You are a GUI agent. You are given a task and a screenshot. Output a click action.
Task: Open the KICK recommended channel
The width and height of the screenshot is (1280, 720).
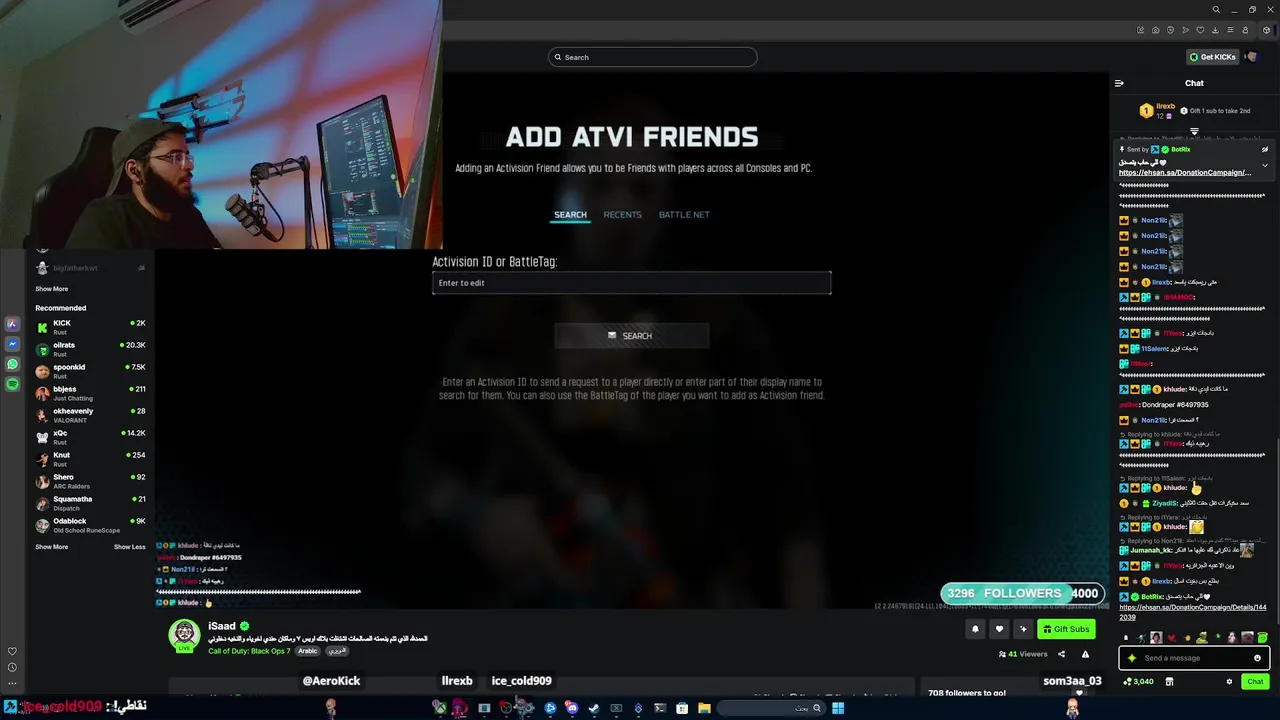90,327
